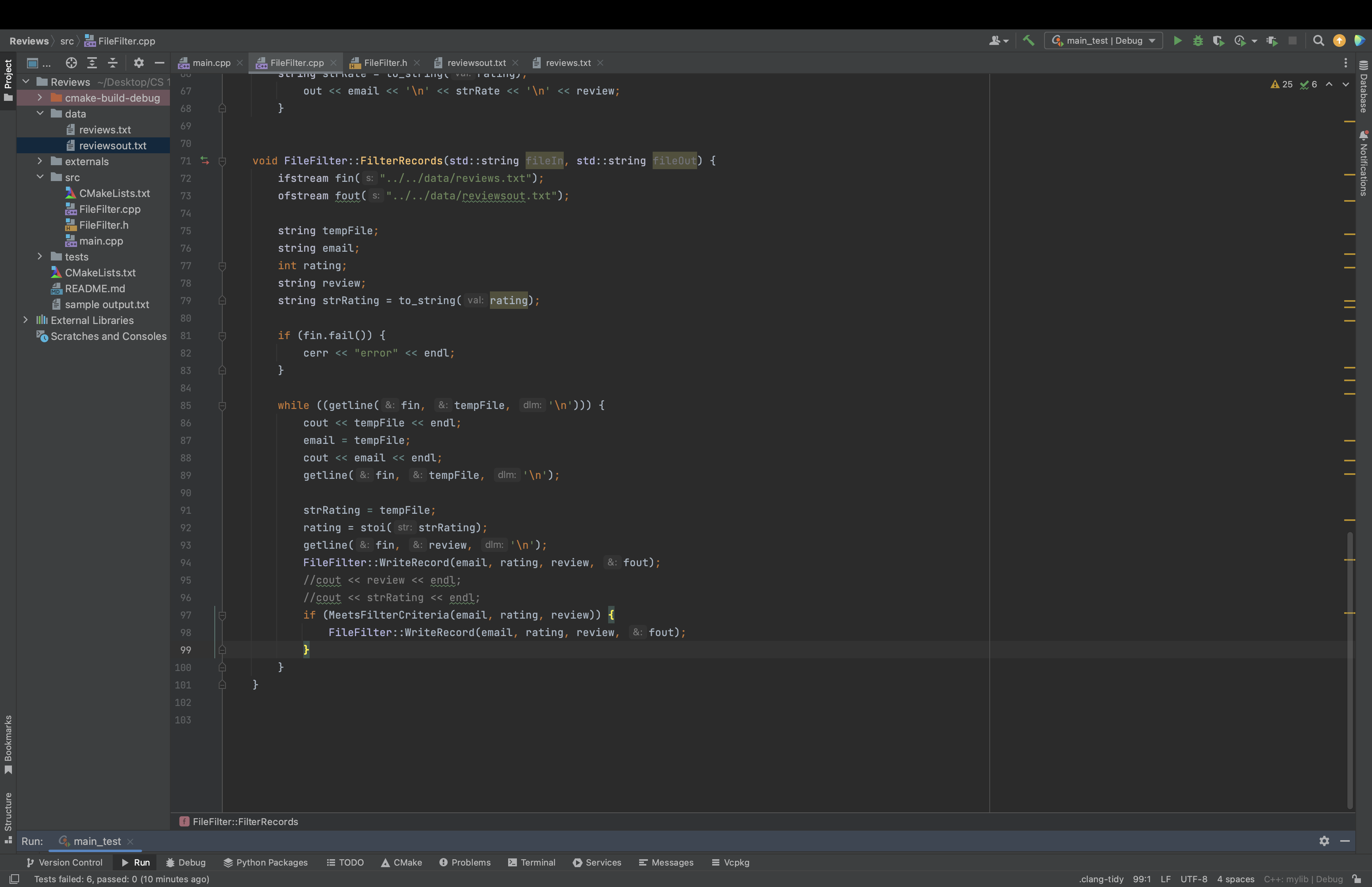Toggle the Version Control tool window
1372x887 pixels.
(64, 862)
